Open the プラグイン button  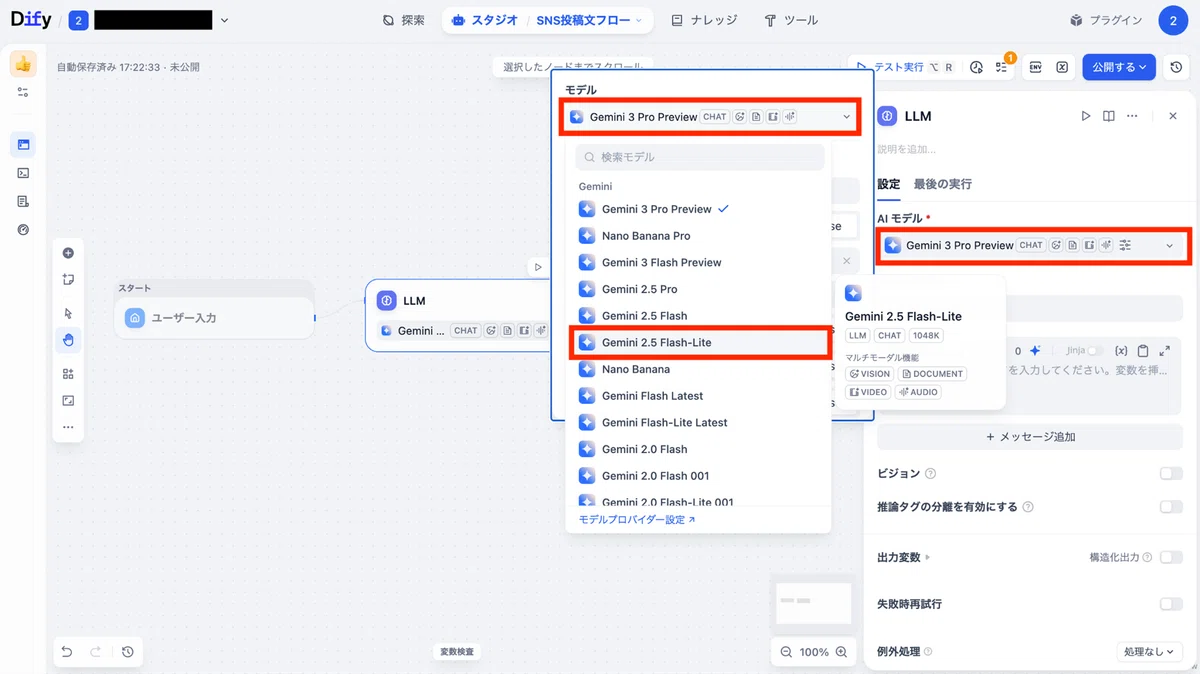pos(1105,20)
